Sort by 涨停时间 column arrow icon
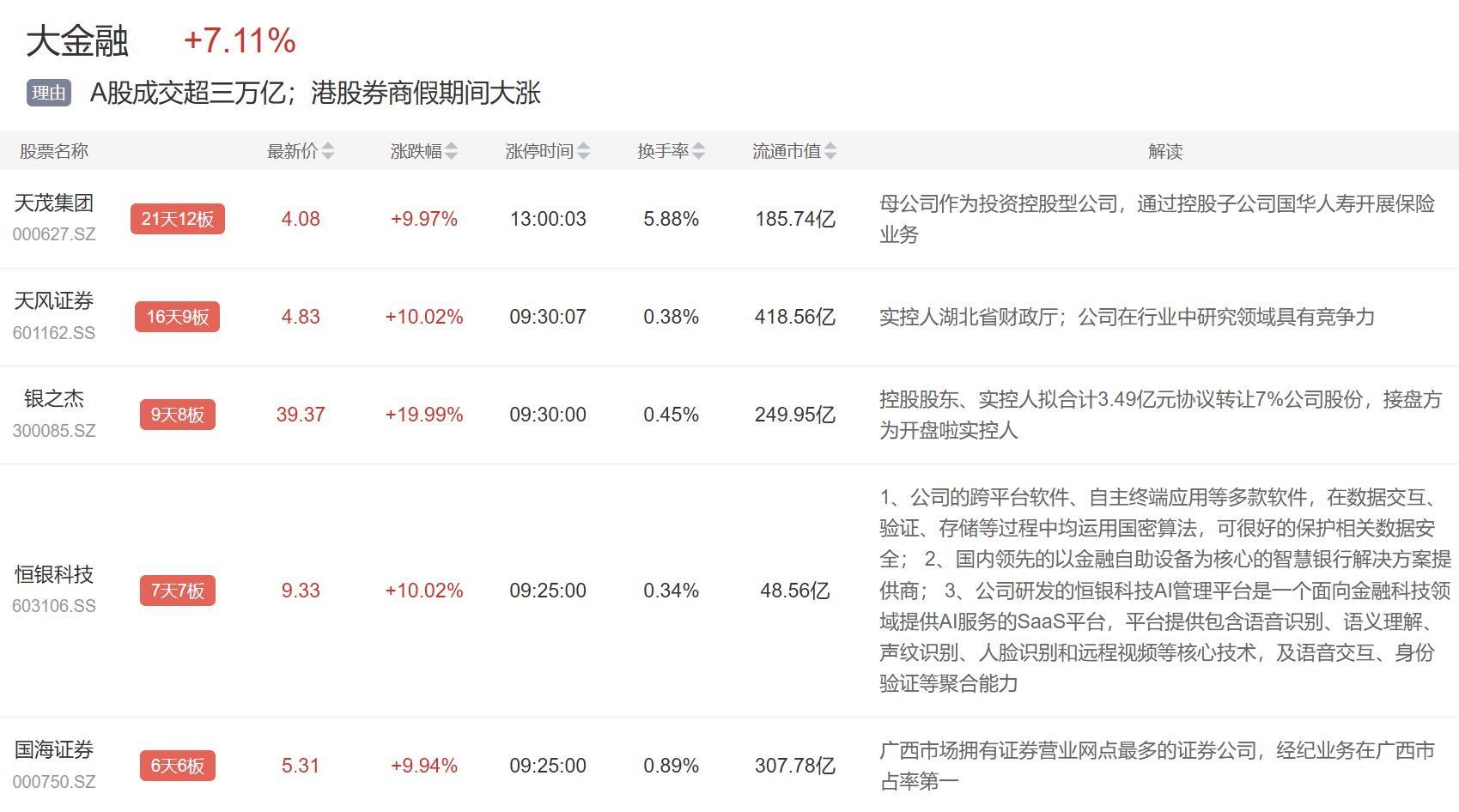Image resolution: width=1459 pixels, height=812 pixels. 584,152
